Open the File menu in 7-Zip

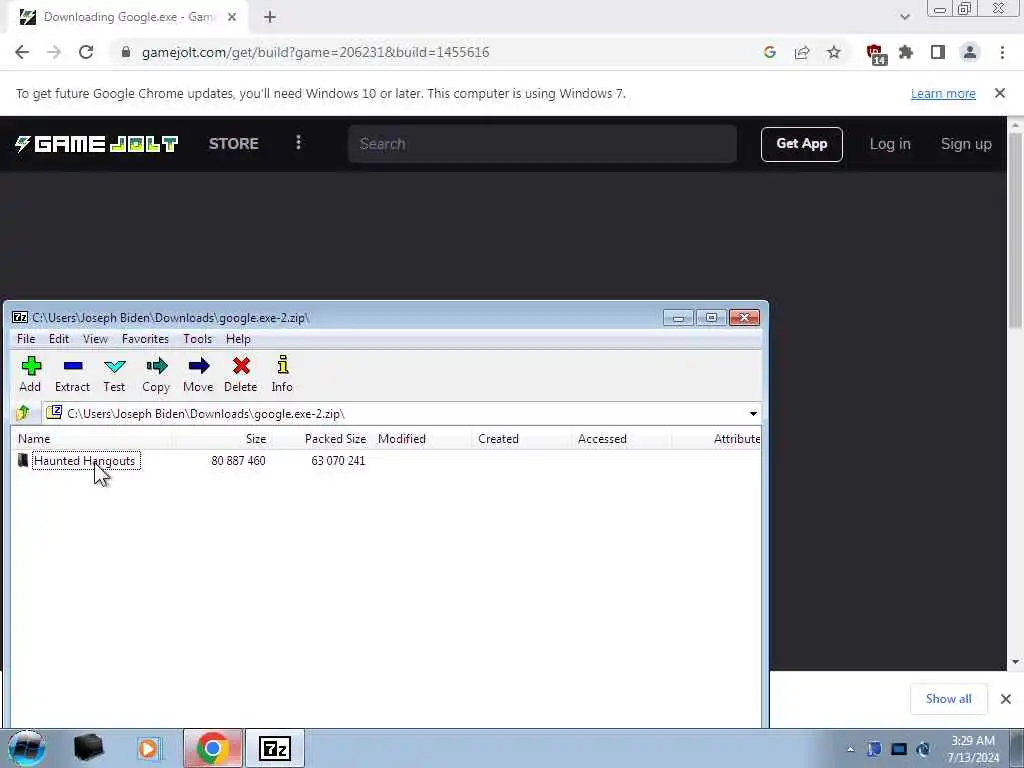(26, 339)
